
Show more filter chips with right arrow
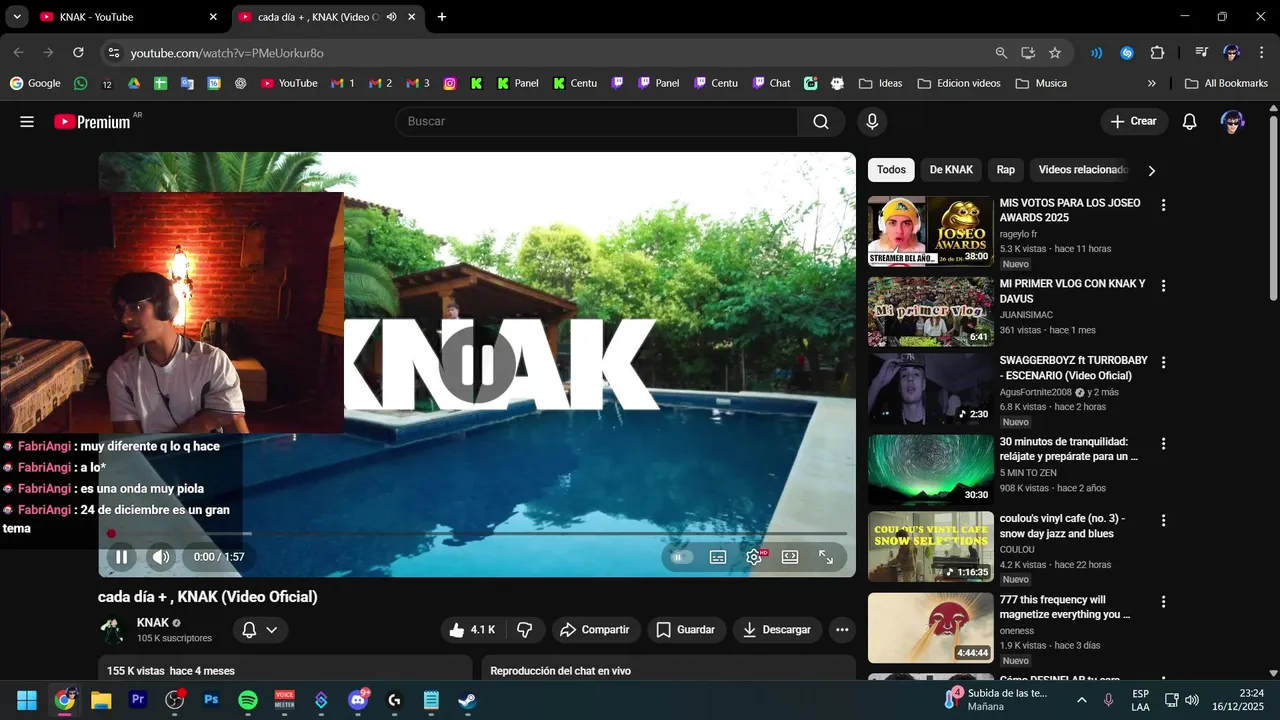coord(1151,171)
